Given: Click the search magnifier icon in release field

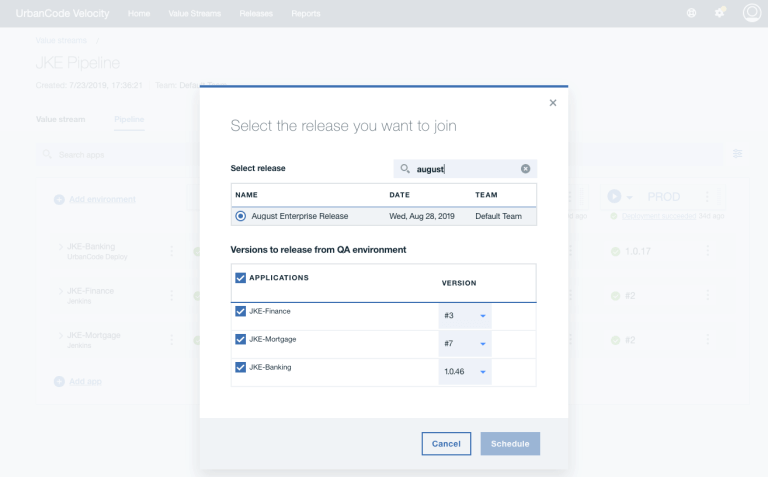Looking at the screenshot, I should 405,168.
